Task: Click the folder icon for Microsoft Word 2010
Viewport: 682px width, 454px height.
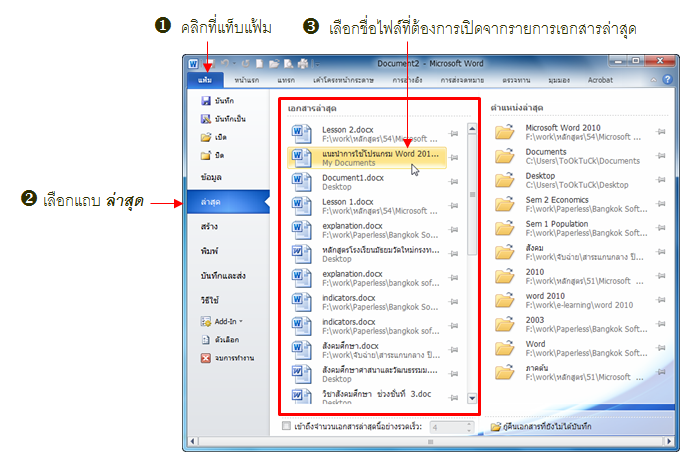Action: click(x=505, y=132)
